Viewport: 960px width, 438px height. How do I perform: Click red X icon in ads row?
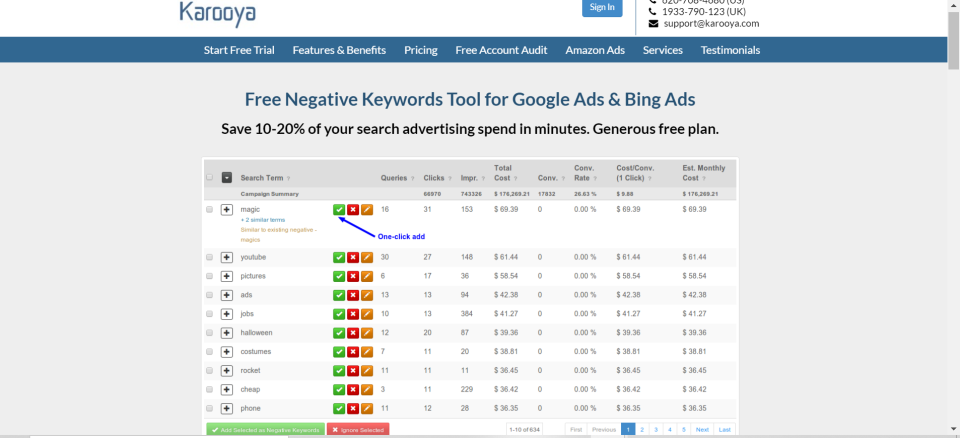point(353,295)
